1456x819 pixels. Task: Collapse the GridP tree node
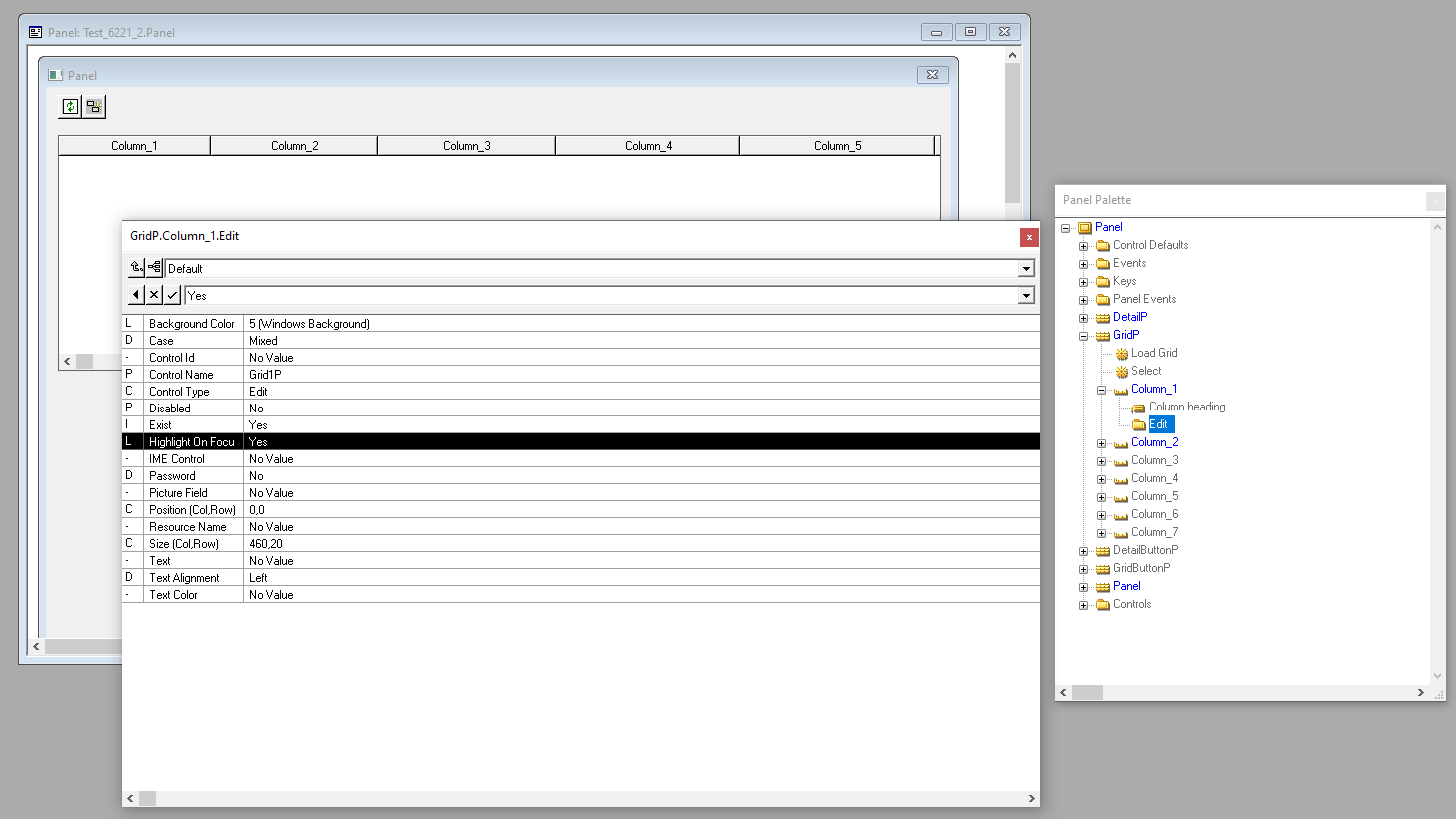coord(1083,336)
